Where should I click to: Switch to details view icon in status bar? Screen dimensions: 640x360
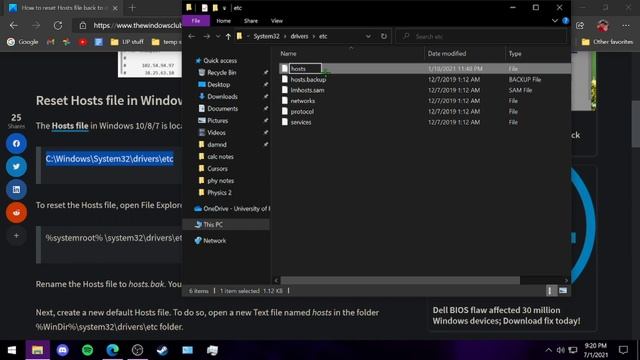click(550, 291)
